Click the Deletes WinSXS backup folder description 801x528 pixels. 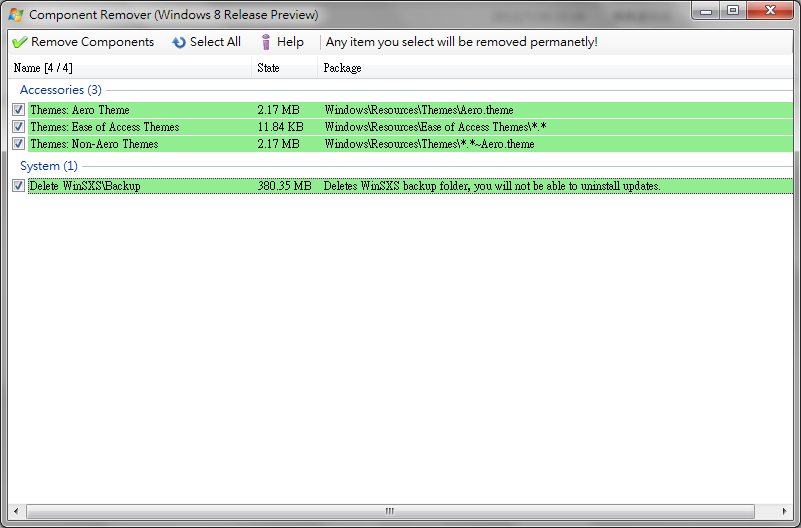coord(492,186)
